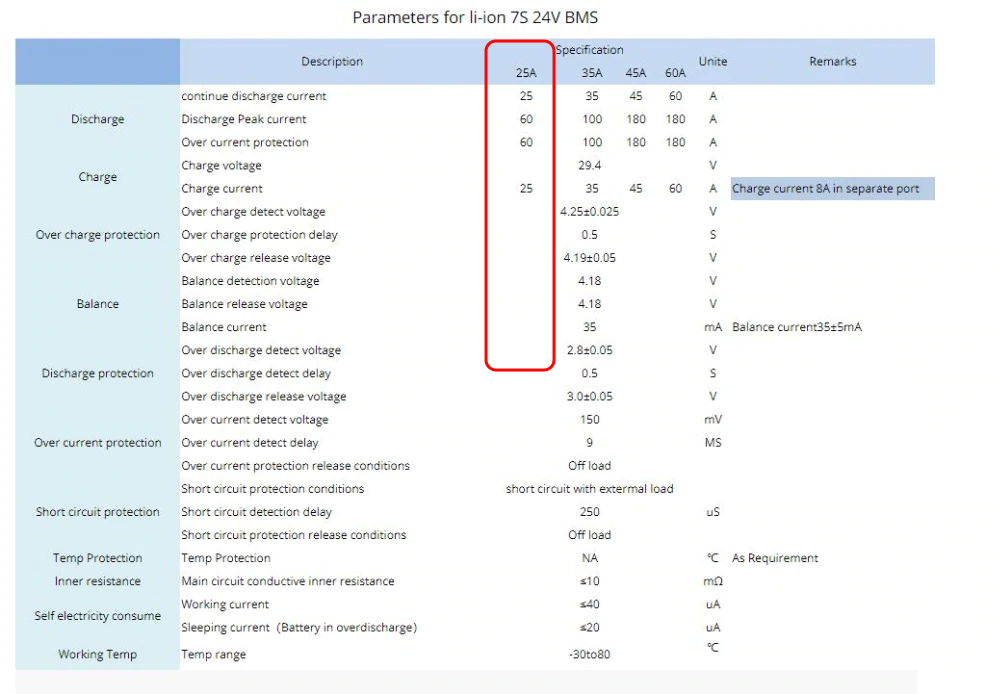Select the 'Description' column header
The width and height of the screenshot is (1000, 694).
pyautogui.click(x=332, y=61)
